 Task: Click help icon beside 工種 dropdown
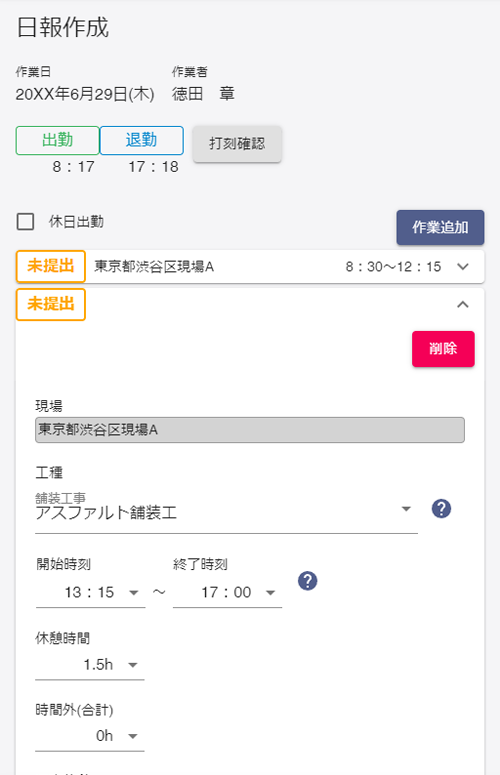441,509
